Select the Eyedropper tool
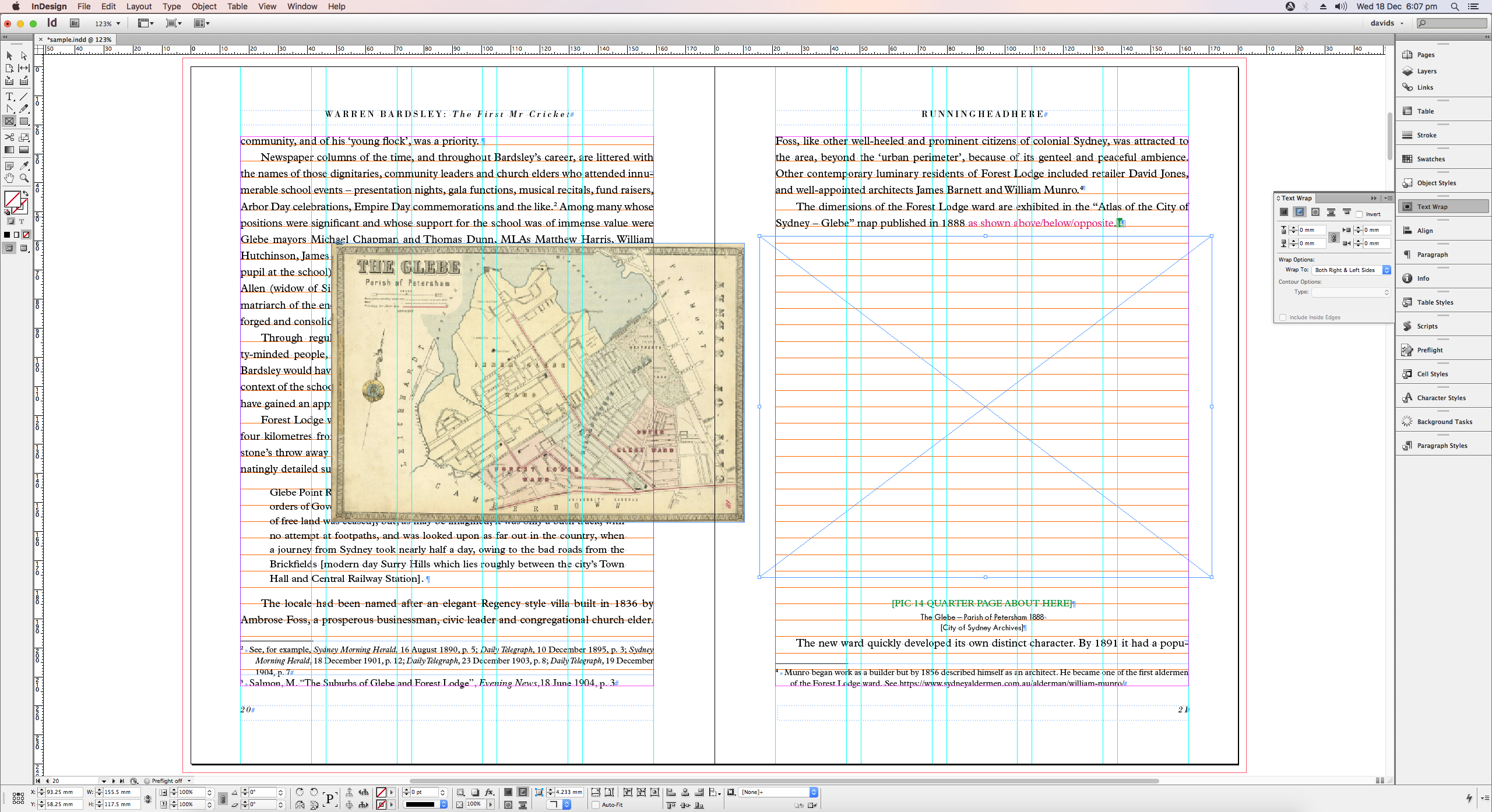The height and width of the screenshot is (812, 1492). (x=24, y=166)
